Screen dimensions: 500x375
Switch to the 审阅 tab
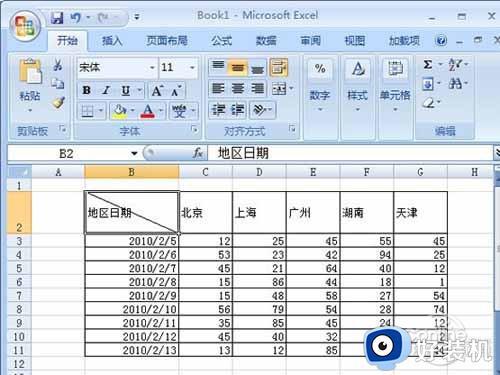click(x=310, y=41)
